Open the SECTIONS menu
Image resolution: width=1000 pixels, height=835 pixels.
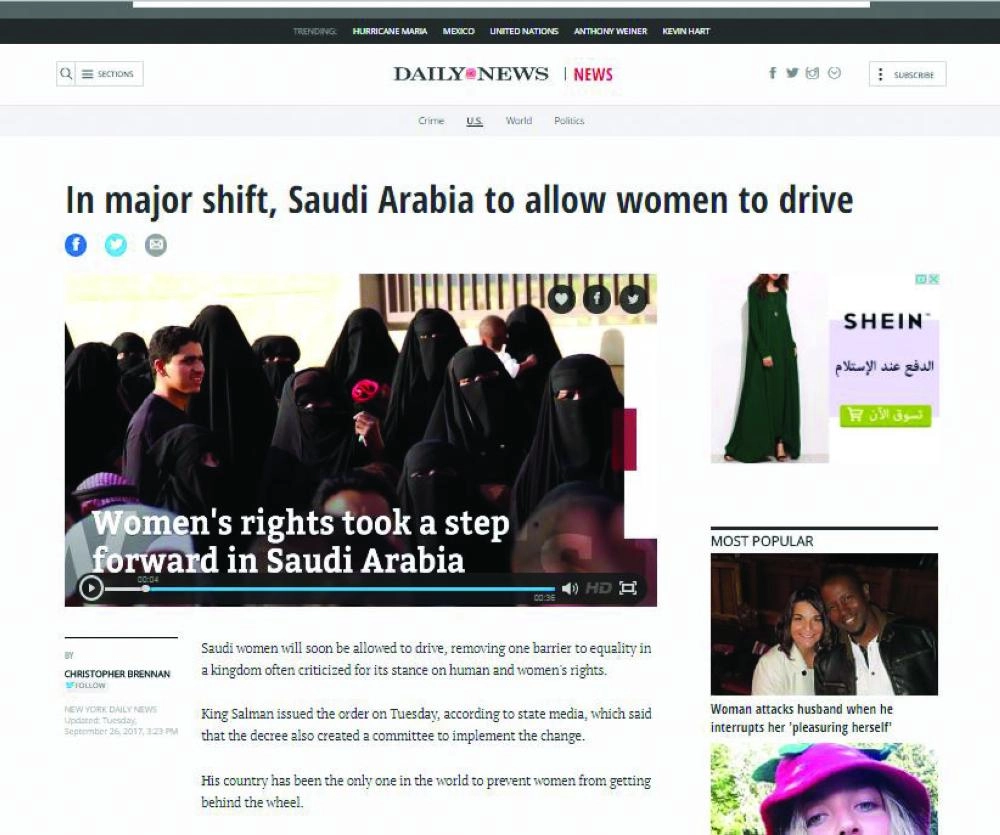tap(108, 73)
